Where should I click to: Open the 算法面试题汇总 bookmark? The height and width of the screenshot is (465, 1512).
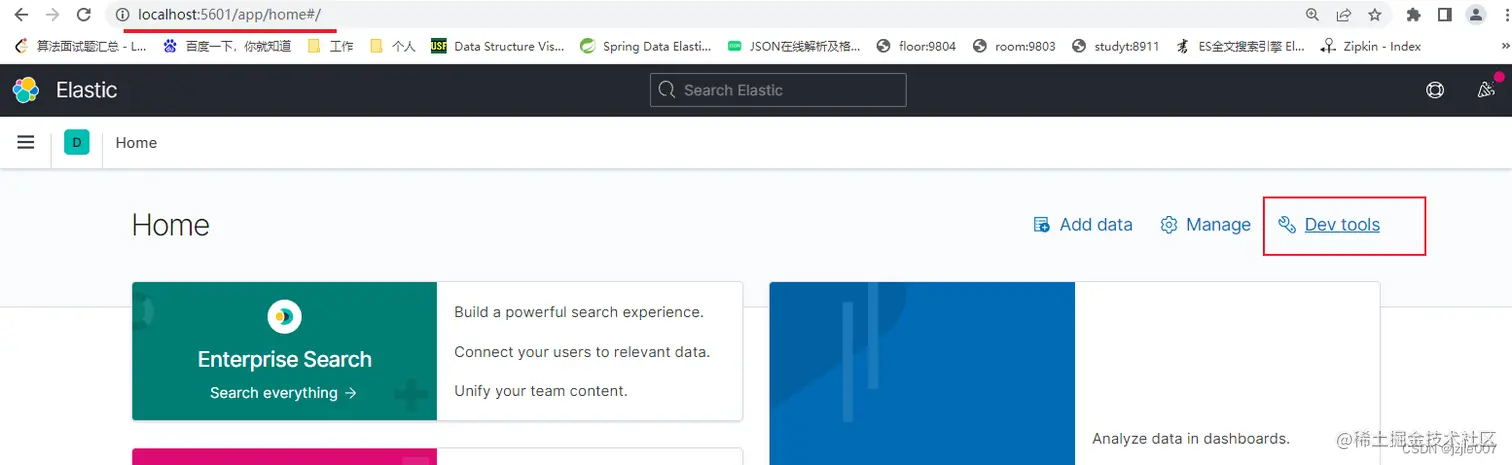pos(80,46)
